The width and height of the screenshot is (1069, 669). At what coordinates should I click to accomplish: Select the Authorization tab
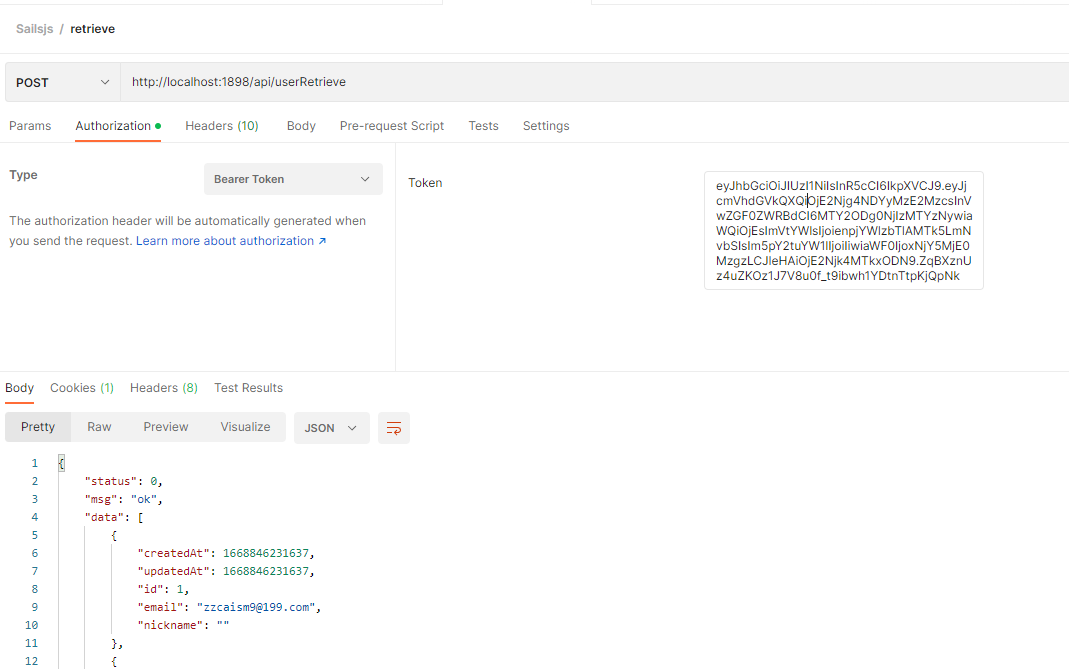click(118, 126)
